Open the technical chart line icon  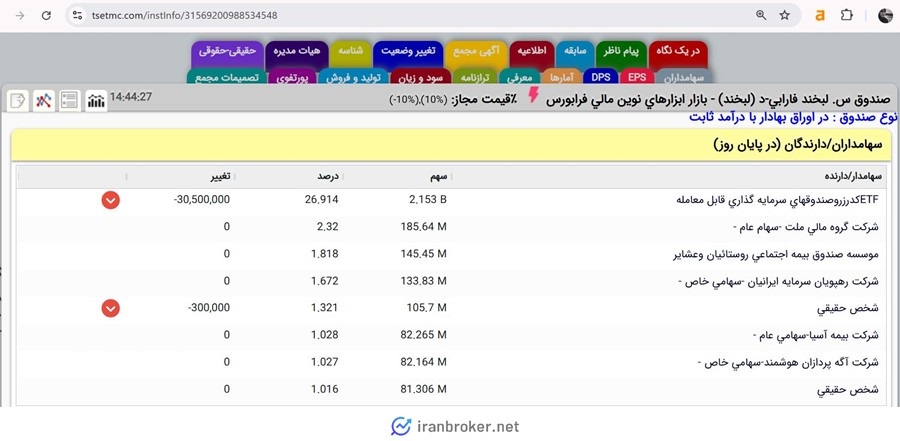(44, 100)
